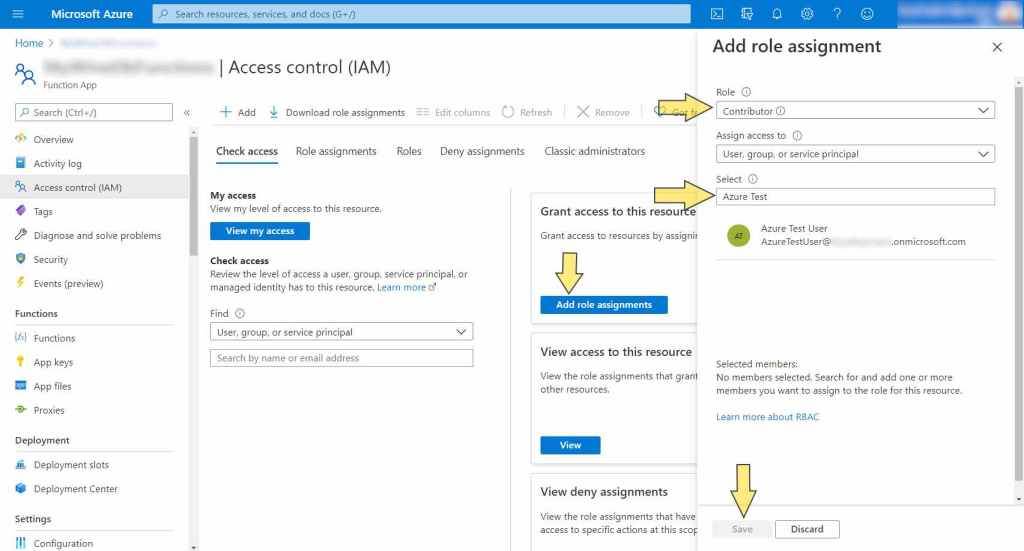1024x551 pixels.
Task: Switch to the Check access tab
Action: 247,151
